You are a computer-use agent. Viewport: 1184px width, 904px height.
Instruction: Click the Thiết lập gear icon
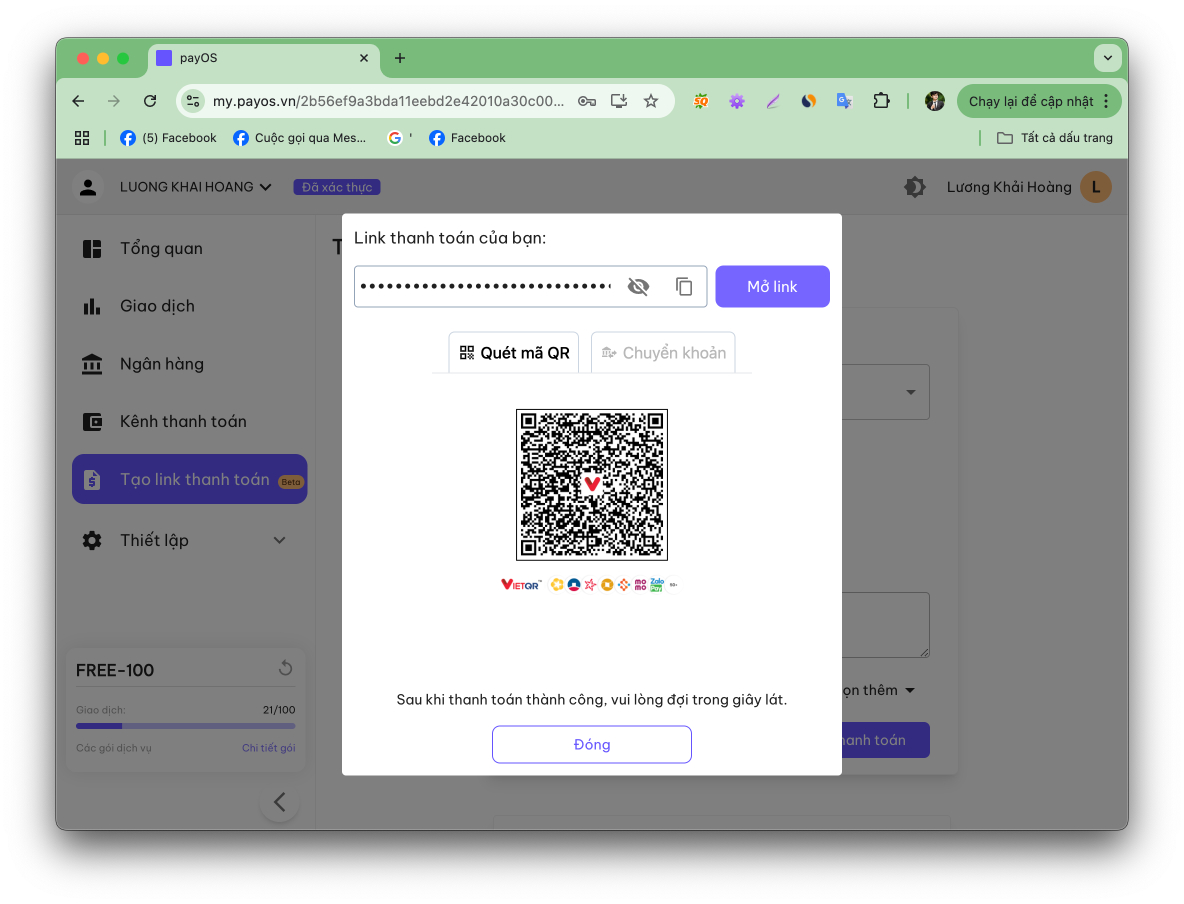click(92, 540)
